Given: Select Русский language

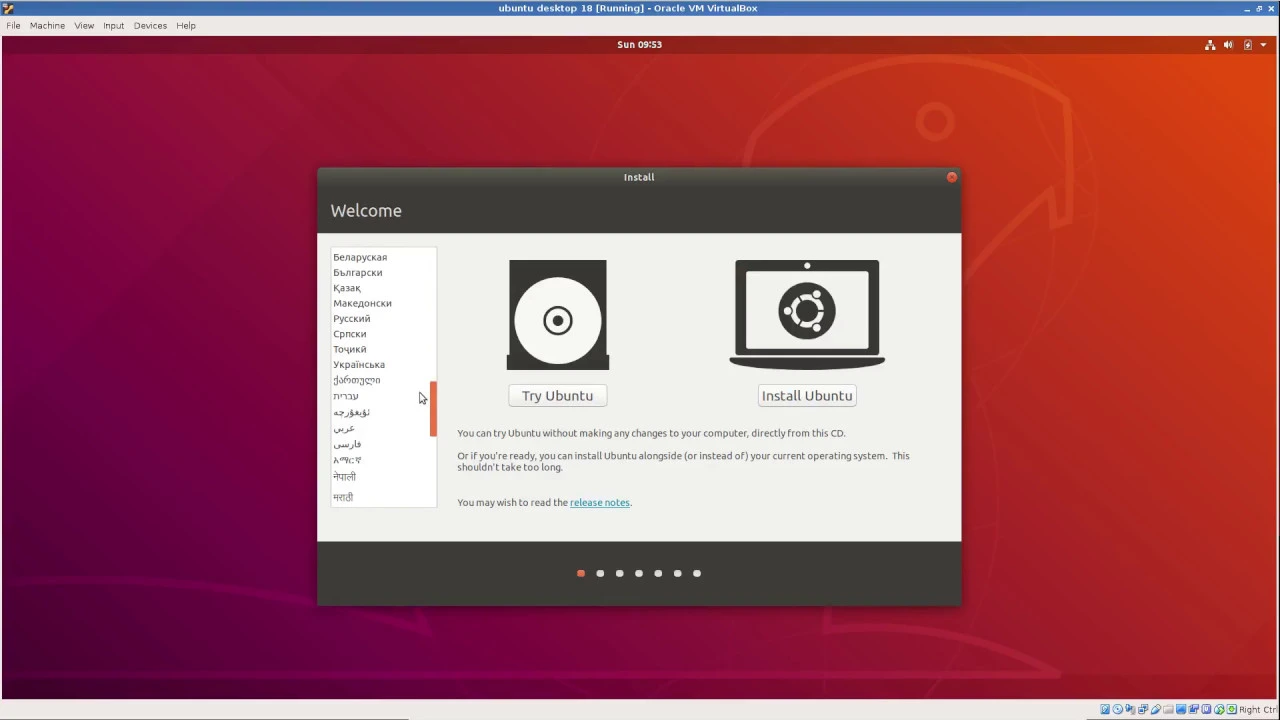Looking at the screenshot, I should pos(352,318).
